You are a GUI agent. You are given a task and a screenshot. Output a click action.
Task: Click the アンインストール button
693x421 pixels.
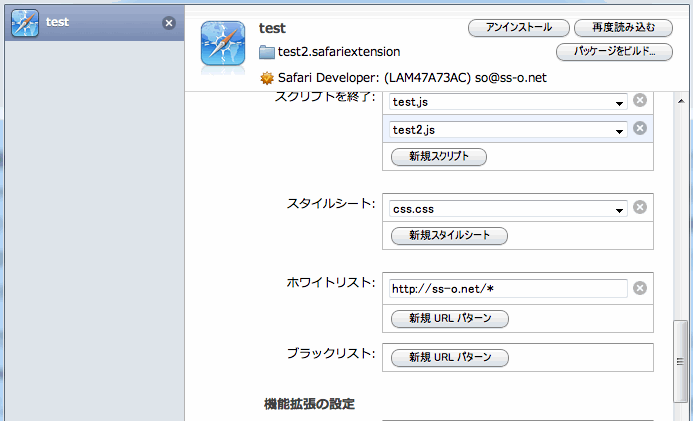518,28
